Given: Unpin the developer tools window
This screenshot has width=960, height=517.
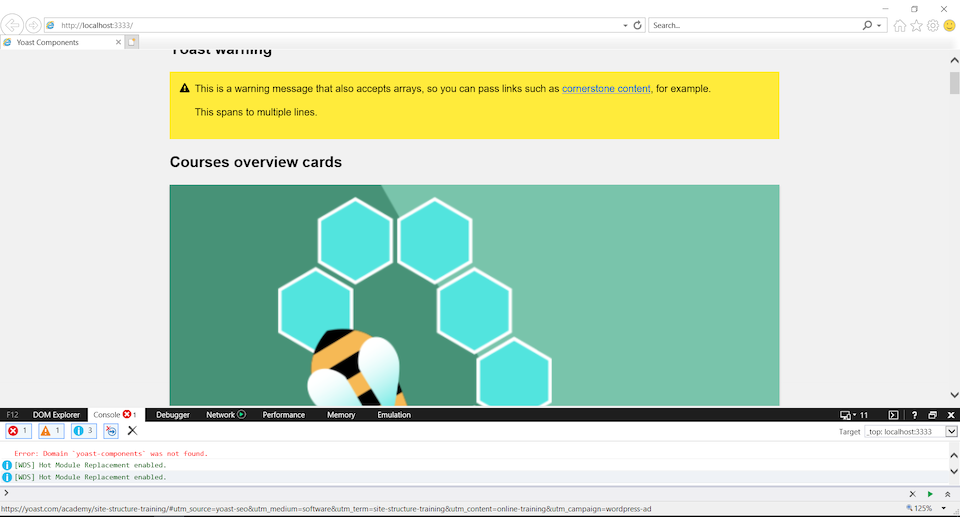Looking at the screenshot, I should pos(932,415).
